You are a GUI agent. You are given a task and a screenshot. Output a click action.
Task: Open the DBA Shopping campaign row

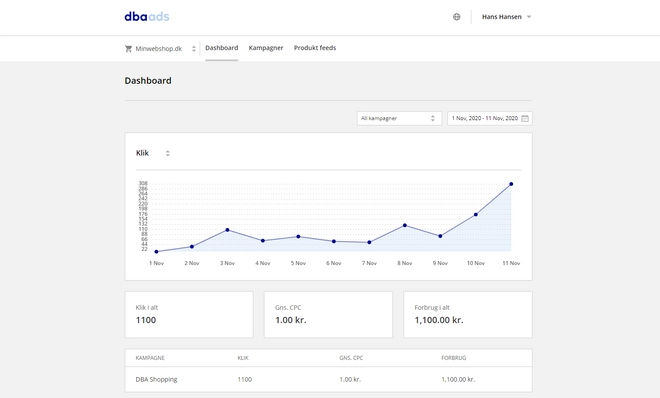(x=328, y=379)
